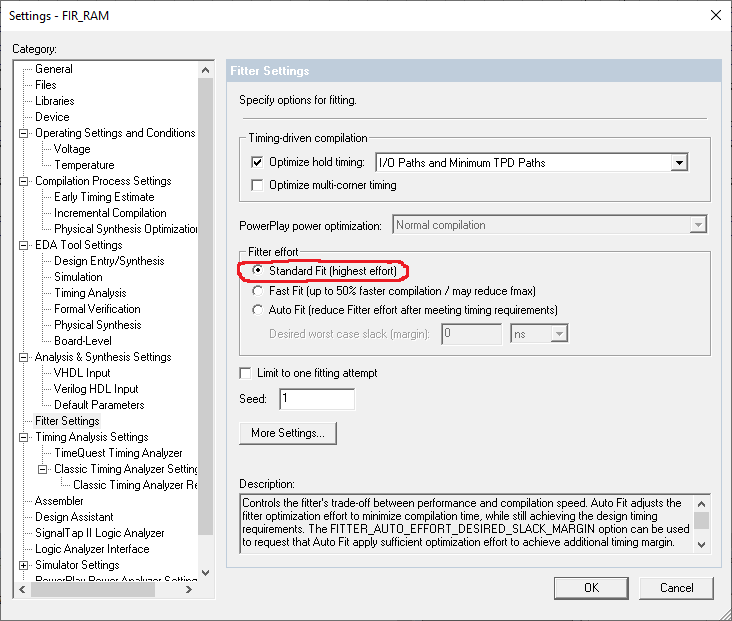Expand the Simulator Settings node

(x=23, y=565)
